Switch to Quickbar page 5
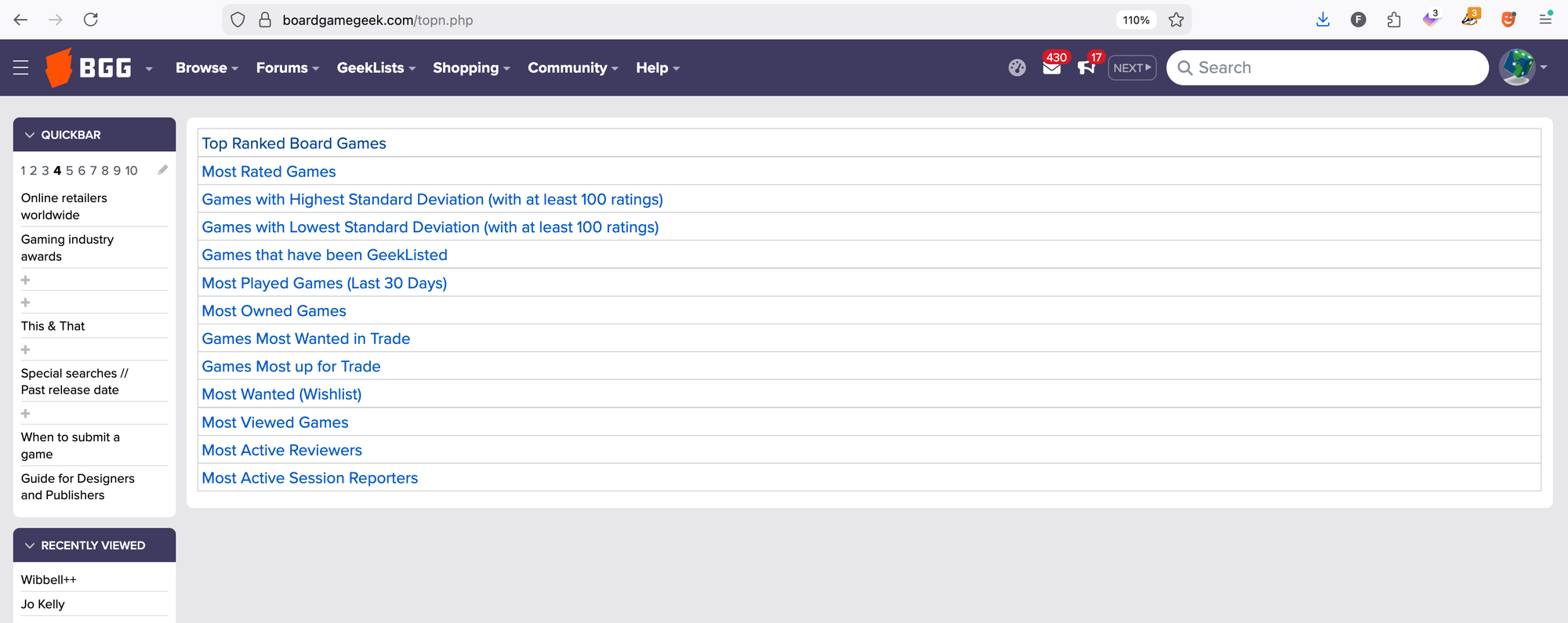Image resolution: width=1568 pixels, height=623 pixels. click(x=70, y=170)
